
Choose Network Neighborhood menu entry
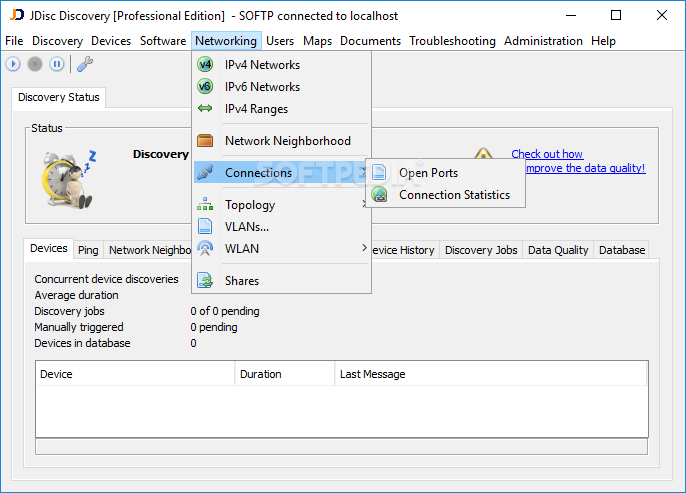coord(282,141)
